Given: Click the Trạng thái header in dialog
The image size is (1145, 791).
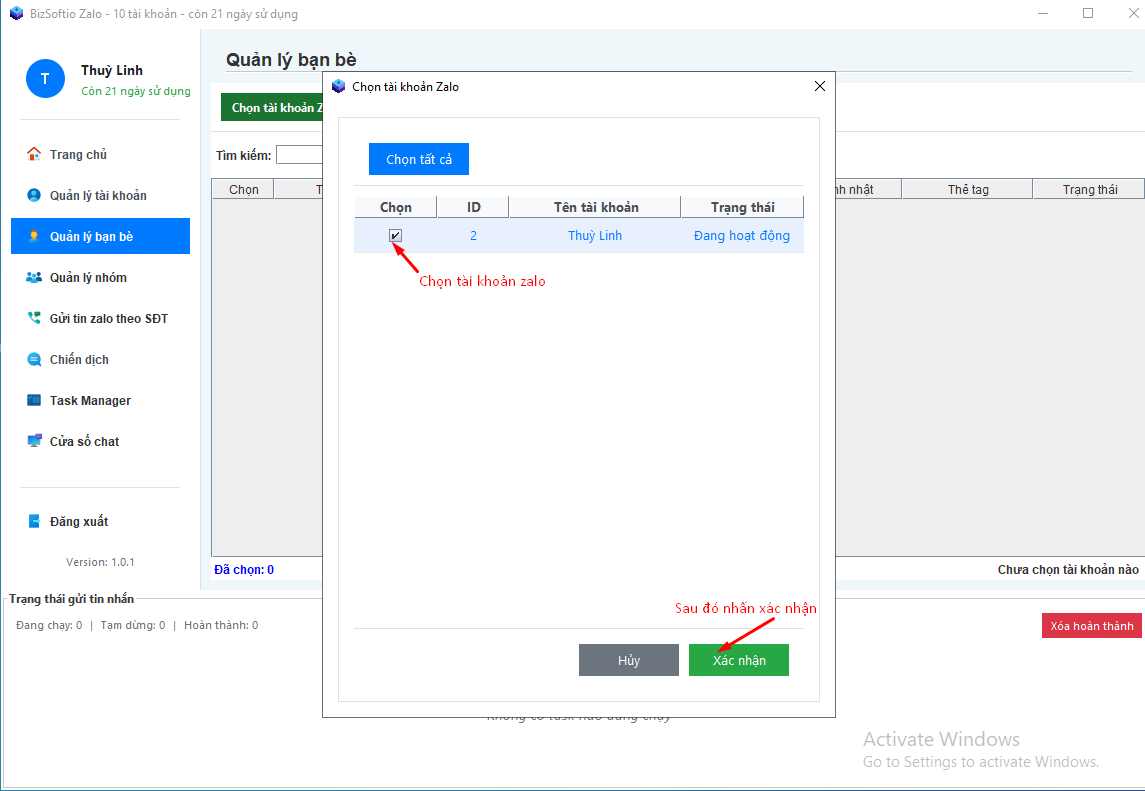Looking at the screenshot, I should pos(742,207).
